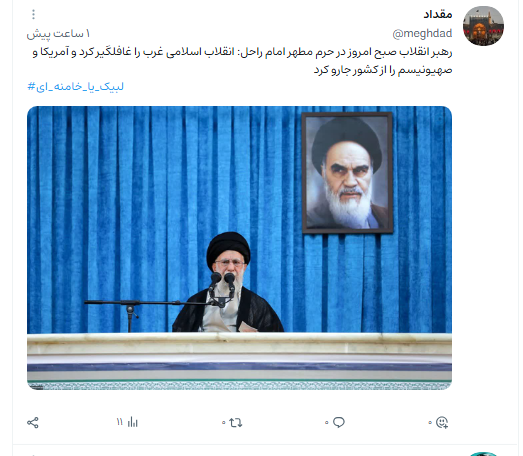Open the view statistics bar chart icon
The image size is (523, 456).
pyautogui.click(x=132, y=422)
